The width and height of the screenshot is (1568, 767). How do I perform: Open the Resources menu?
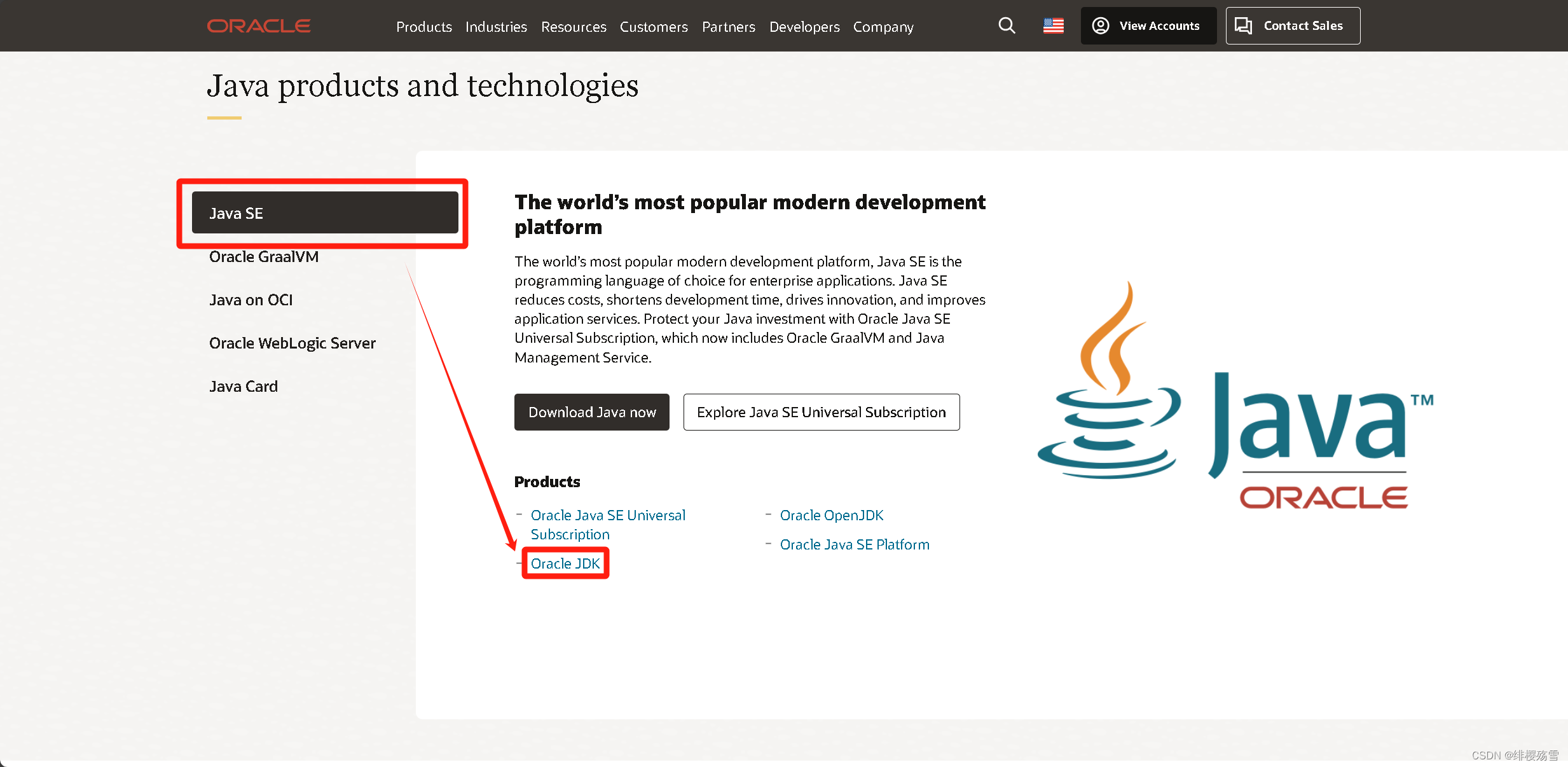574,27
